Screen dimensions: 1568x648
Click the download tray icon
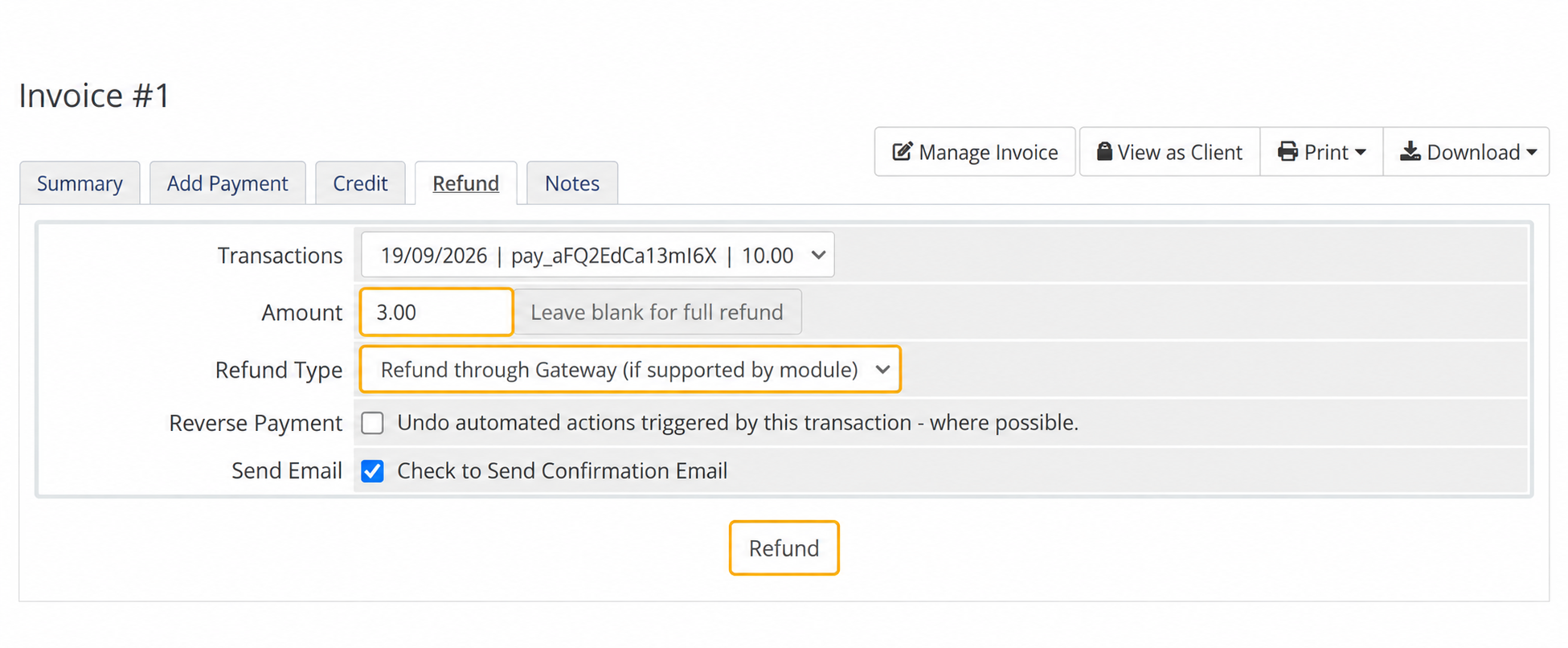[x=1410, y=151]
